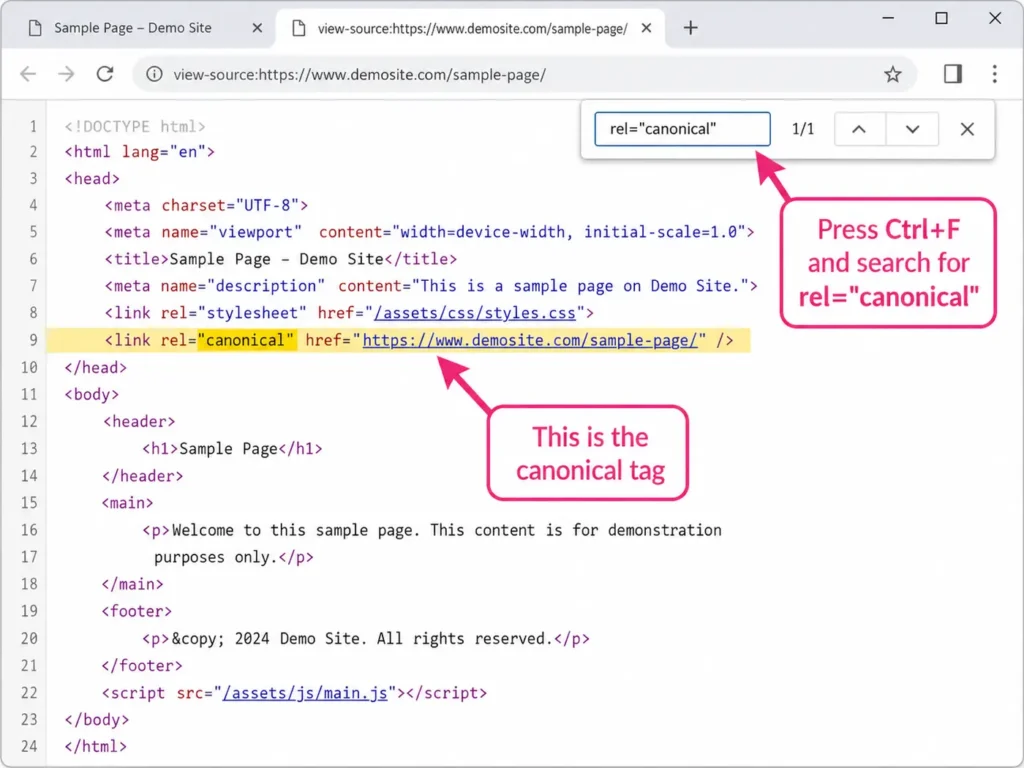Click the 1/1 match counter

point(803,129)
